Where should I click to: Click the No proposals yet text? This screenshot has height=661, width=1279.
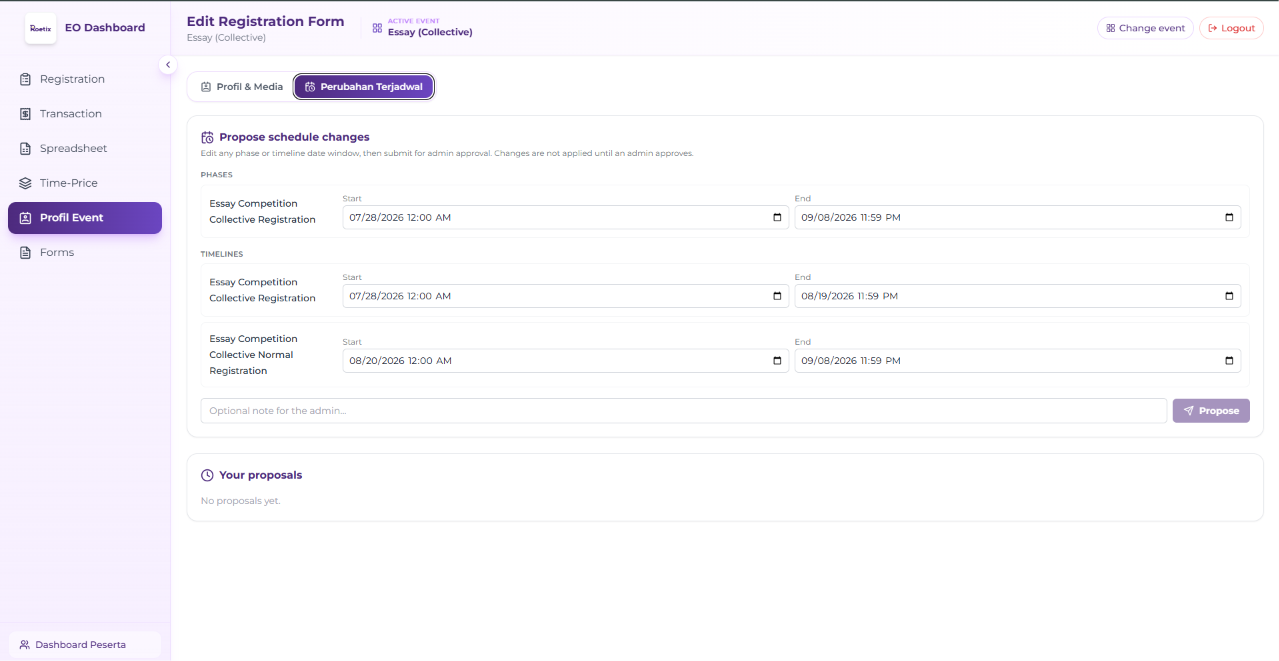click(x=240, y=501)
